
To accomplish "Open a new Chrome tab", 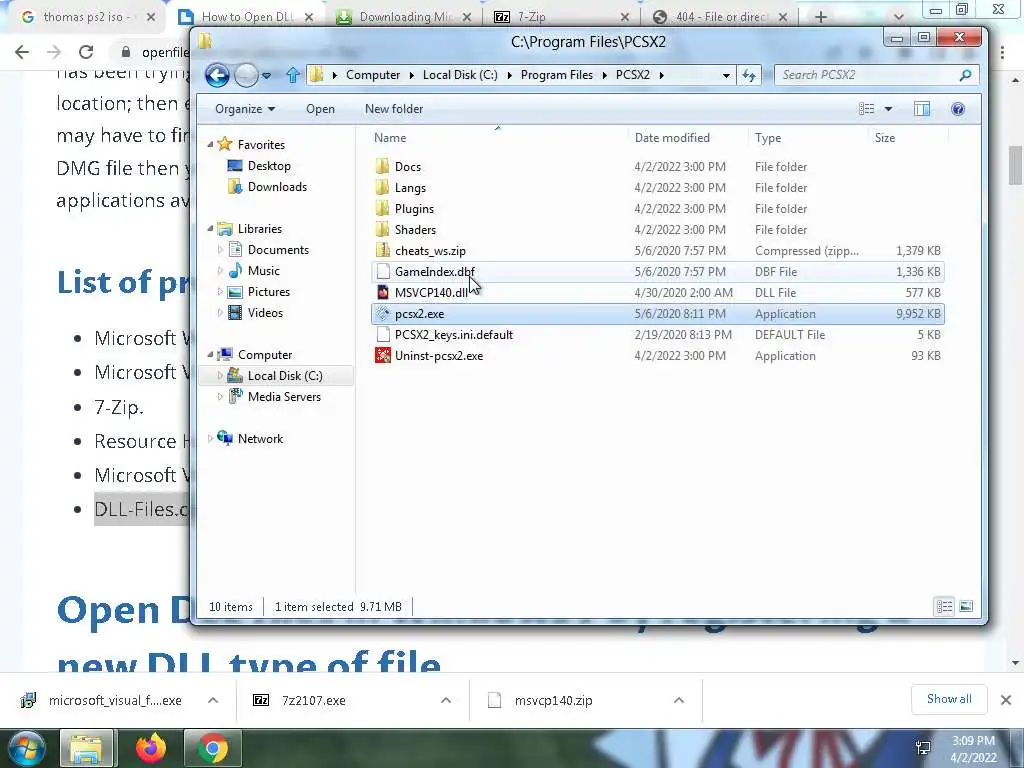I will coord(821,17).
